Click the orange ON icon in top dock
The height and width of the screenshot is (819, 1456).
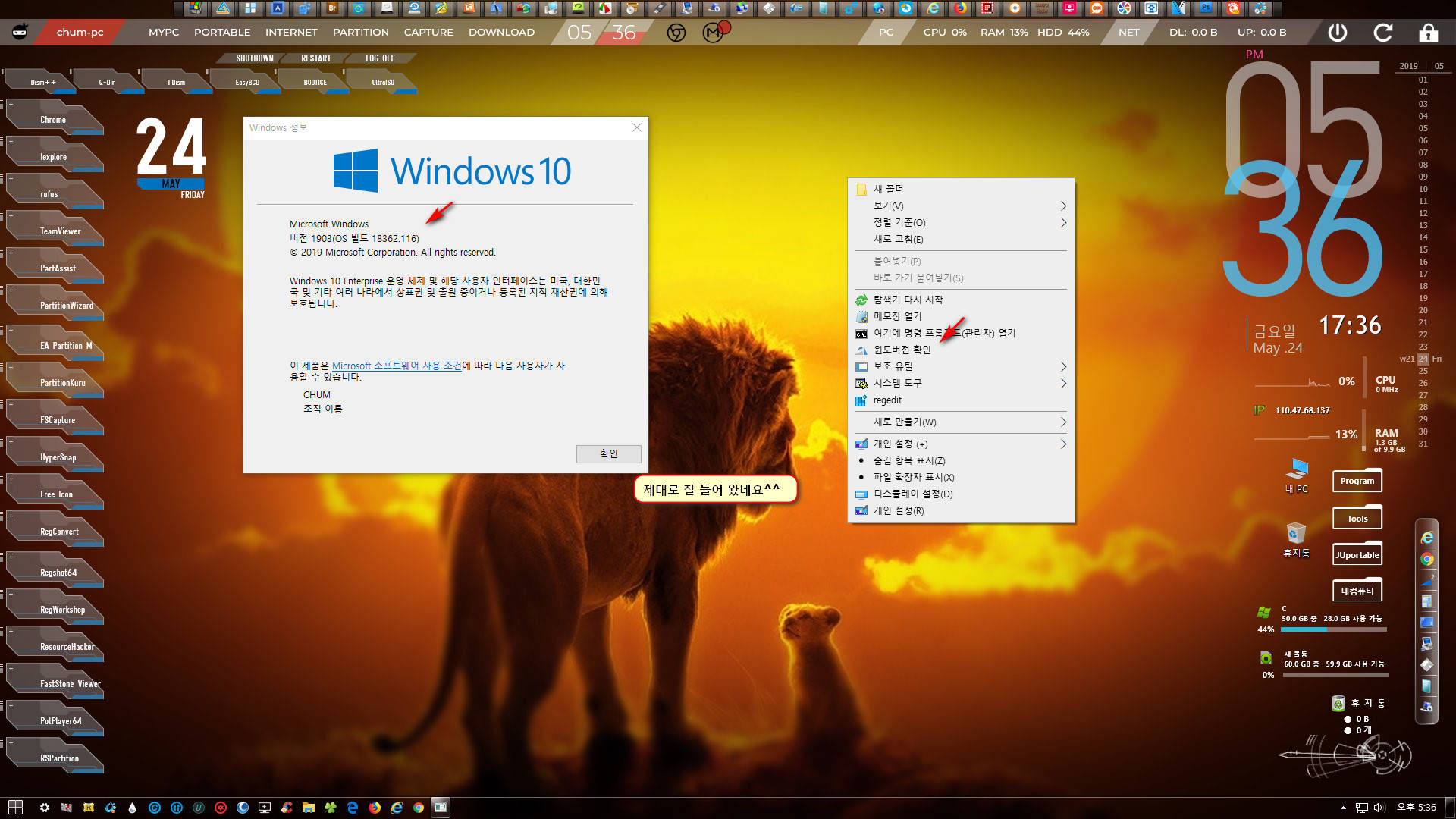(1097, 8)
